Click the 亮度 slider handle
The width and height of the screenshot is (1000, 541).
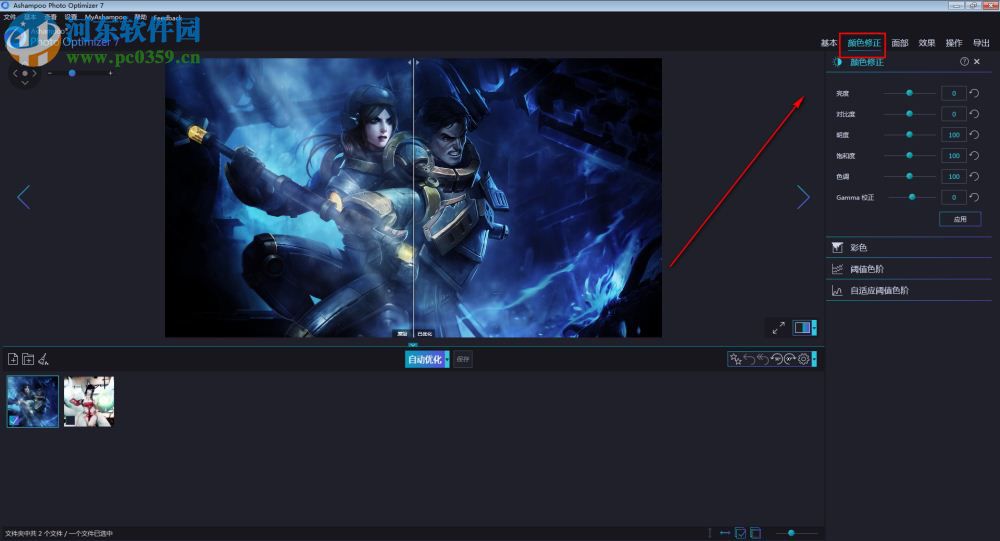pos(909,93)
